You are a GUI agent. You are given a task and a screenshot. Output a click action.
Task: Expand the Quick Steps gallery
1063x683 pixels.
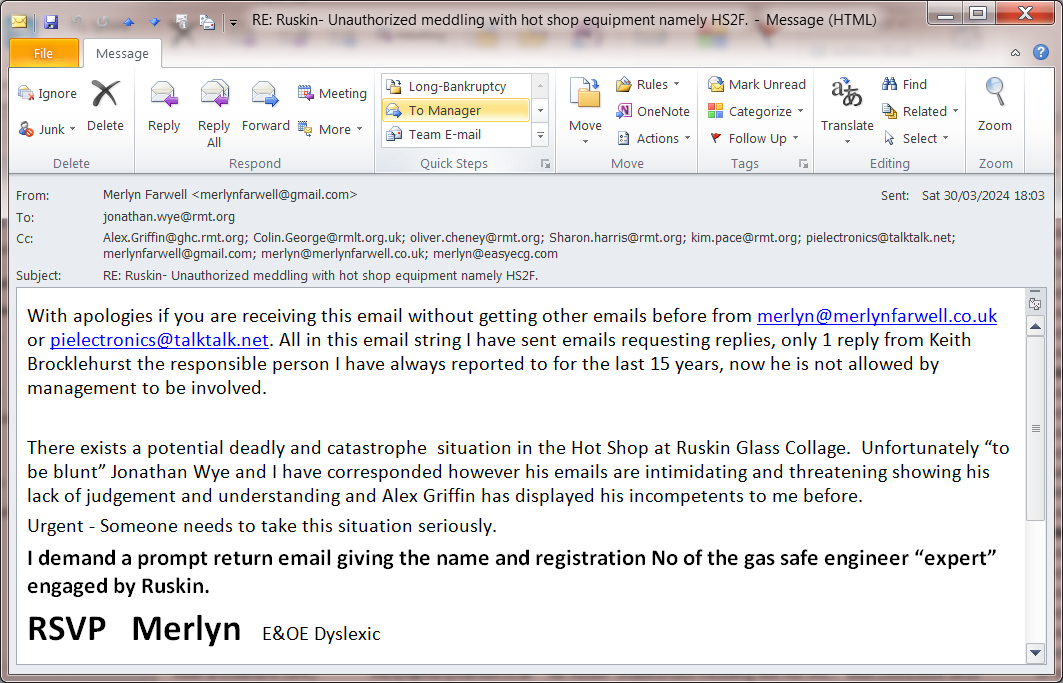pos(540,136)
